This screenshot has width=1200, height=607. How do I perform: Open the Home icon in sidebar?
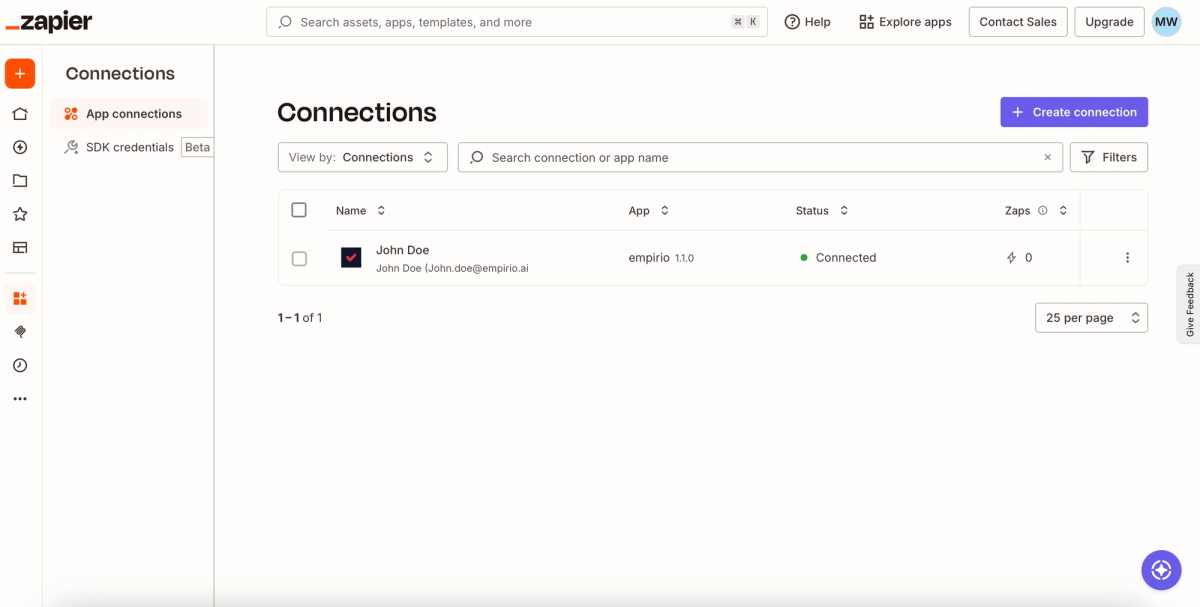(20, 114)
